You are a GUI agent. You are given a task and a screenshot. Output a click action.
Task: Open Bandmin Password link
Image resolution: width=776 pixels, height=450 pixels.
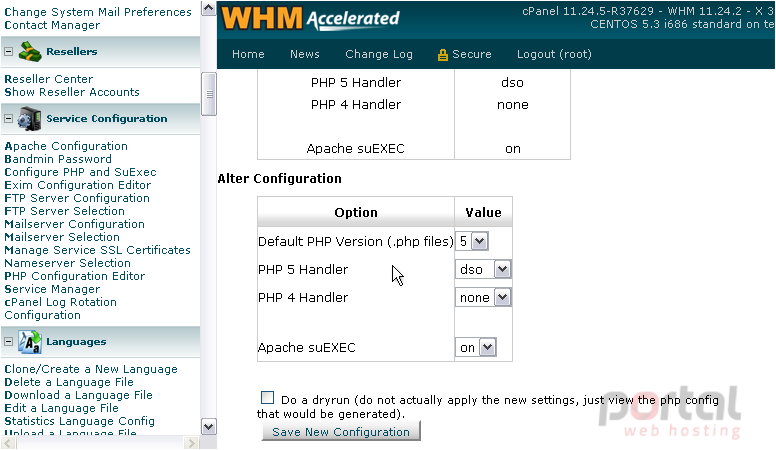click(58, 159)
